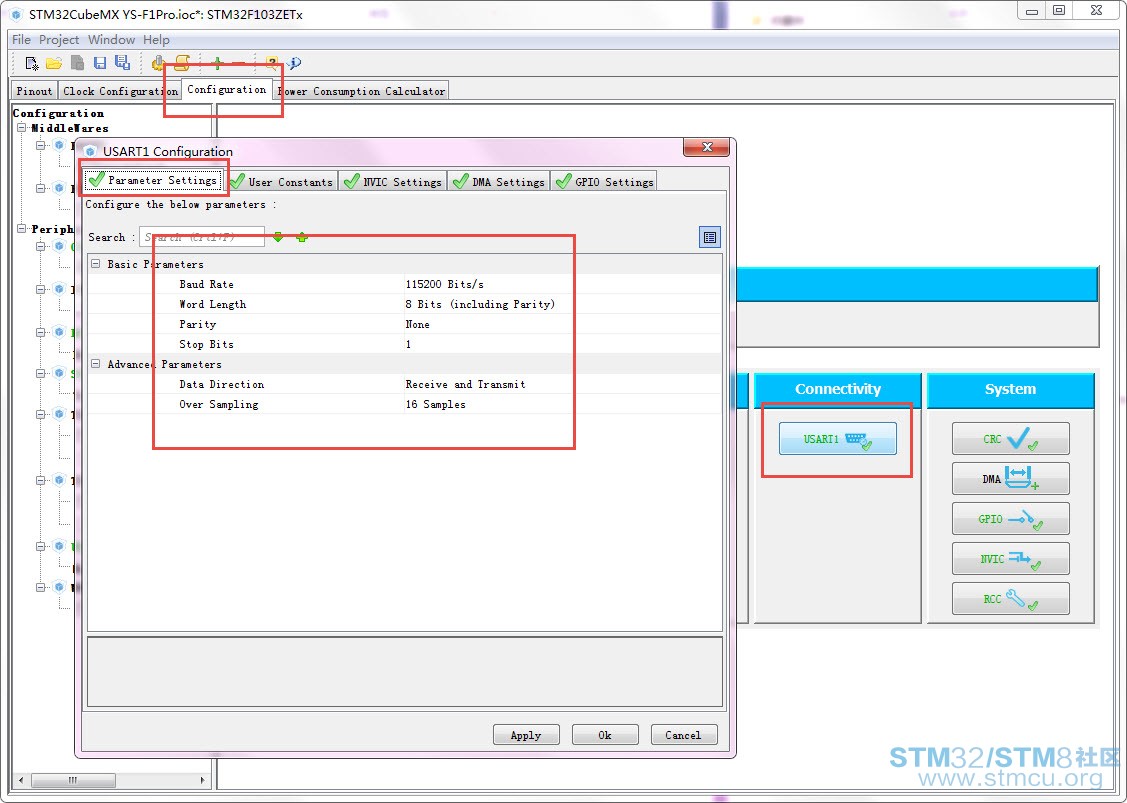Select the Over Sampling parameter row

405,404
